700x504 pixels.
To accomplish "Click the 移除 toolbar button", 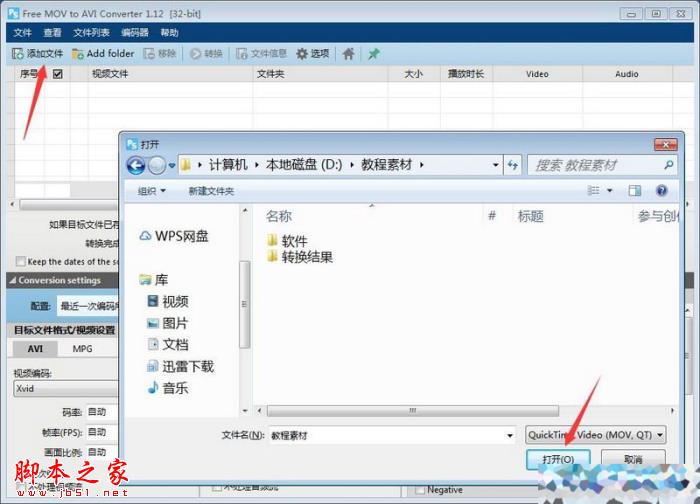I will (x=160, y=54).
